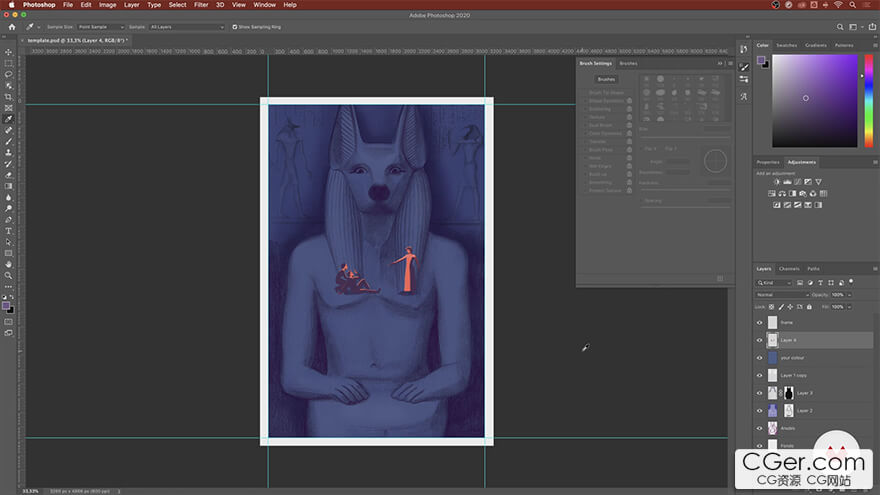Switch to the Gradients tab
880x495 pixels.
[815, 45]
